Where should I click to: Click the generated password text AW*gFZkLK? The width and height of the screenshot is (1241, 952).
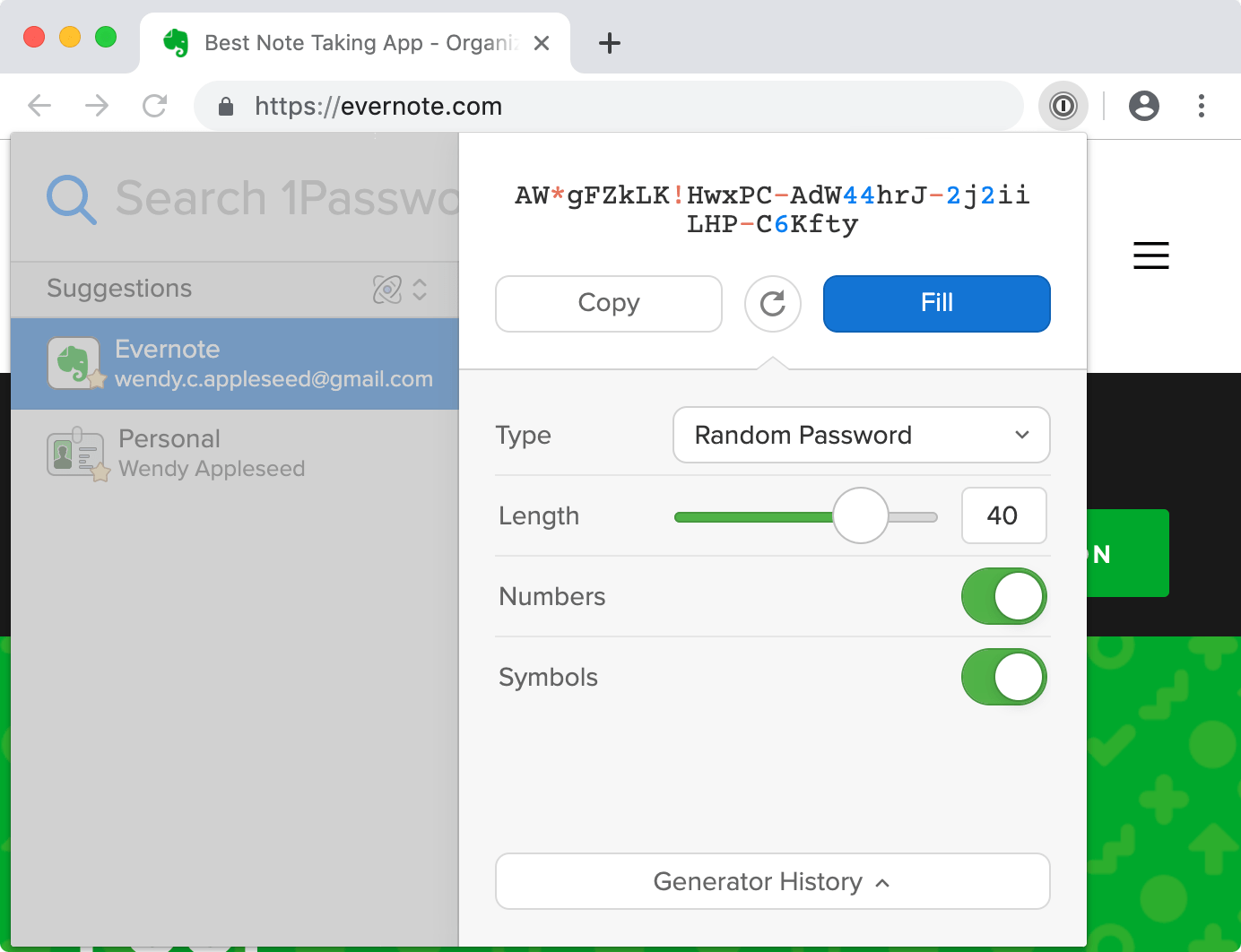coord(773,210)
